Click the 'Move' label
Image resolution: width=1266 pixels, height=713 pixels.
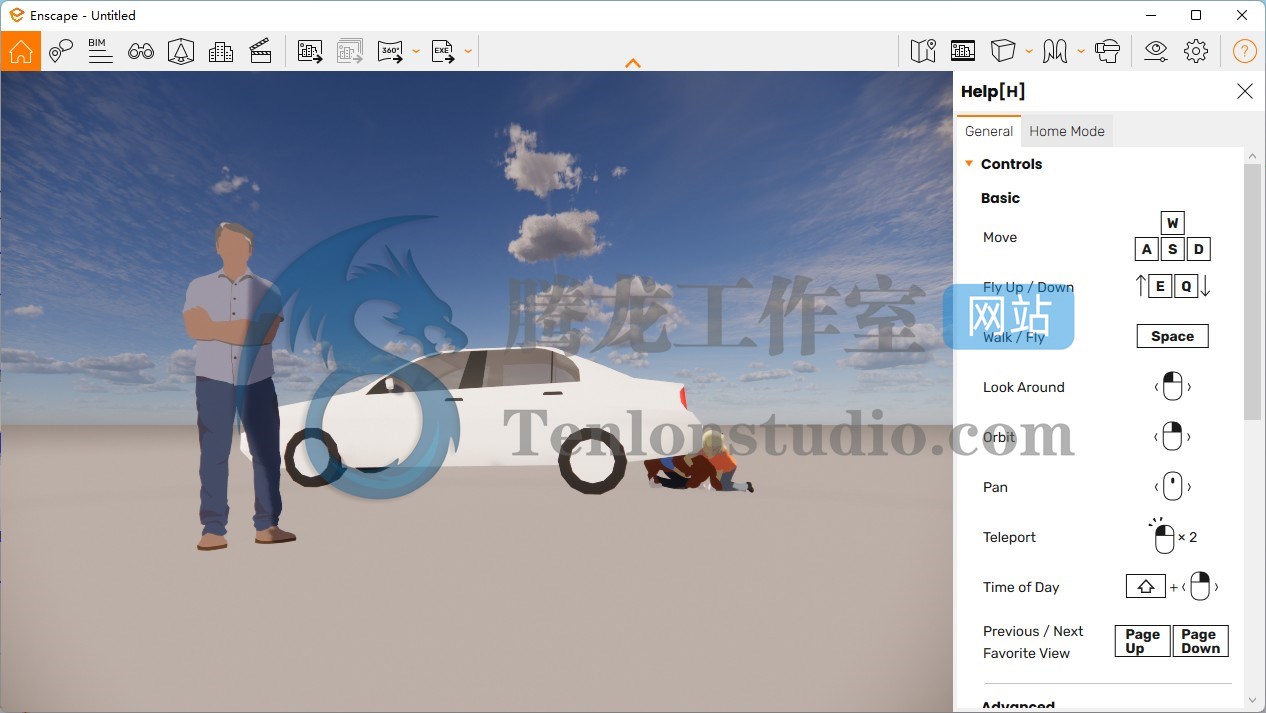pos(1000,237)
